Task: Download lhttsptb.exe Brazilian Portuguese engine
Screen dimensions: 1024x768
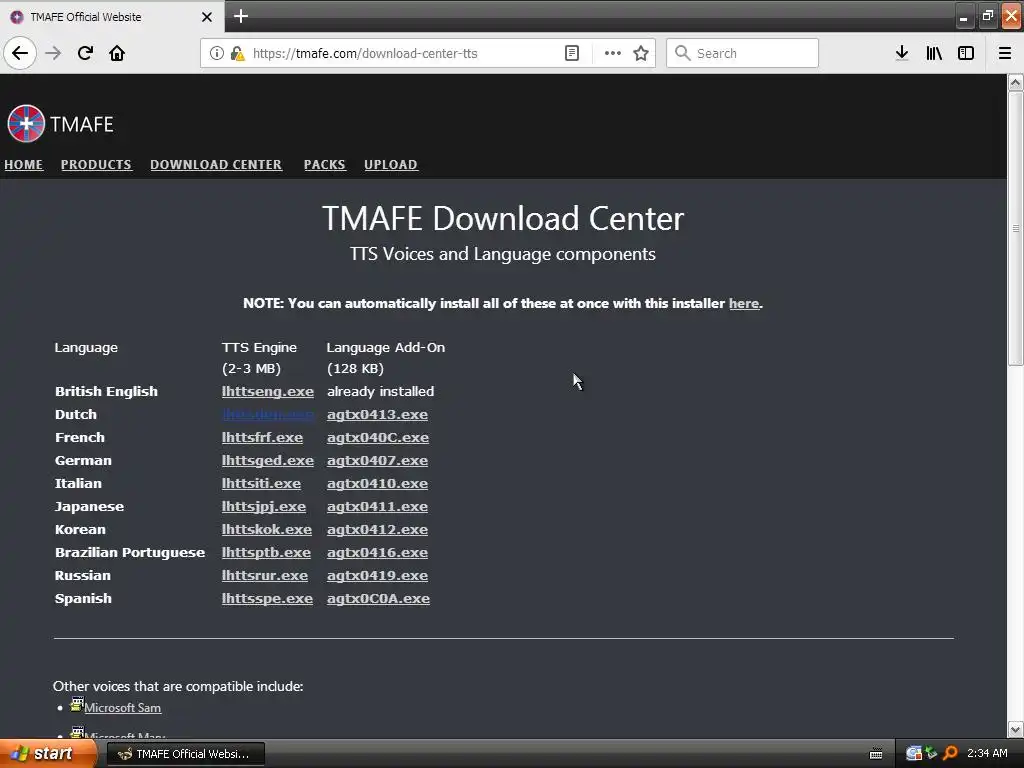Action: 266,552
